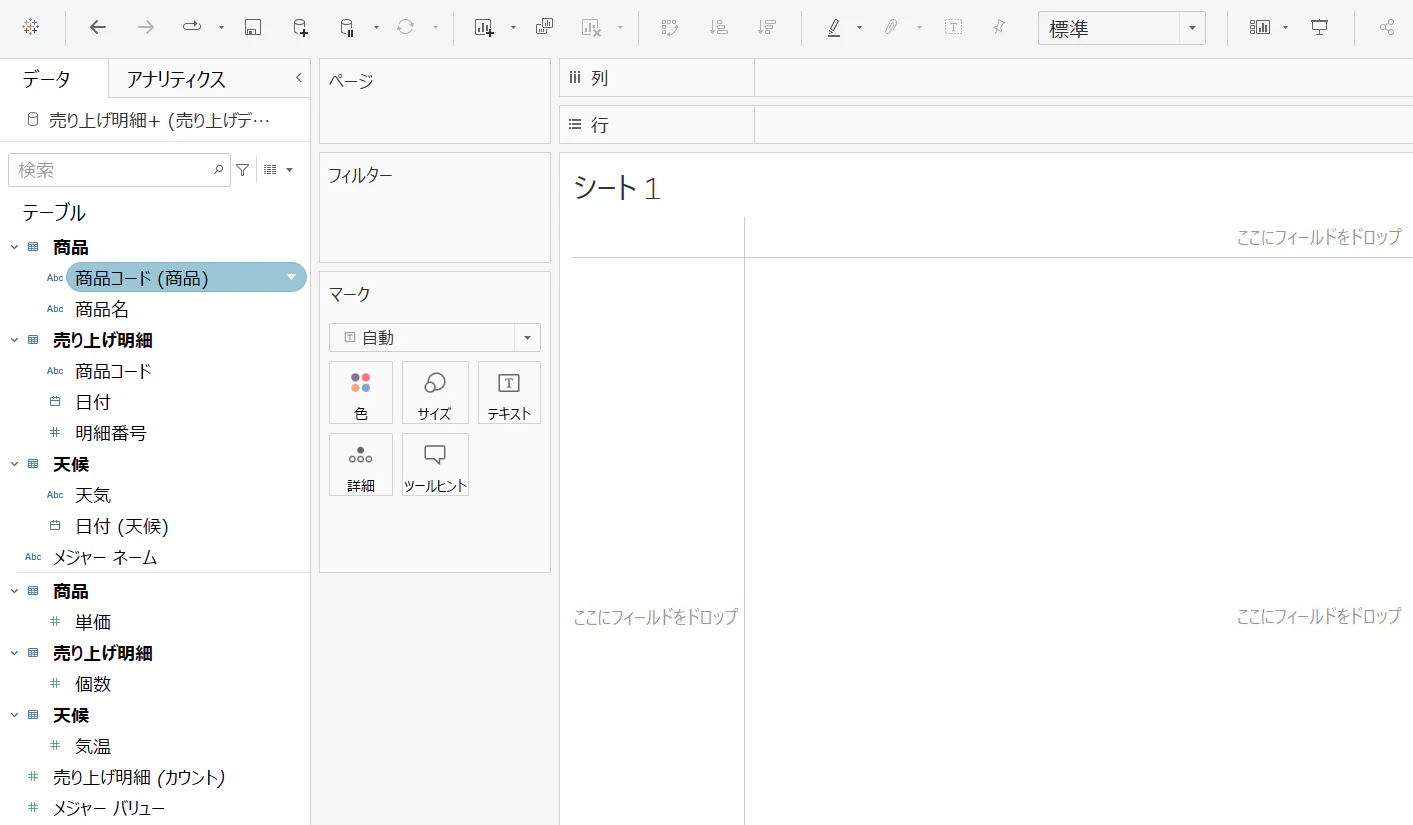The width and height of the screenshot is (1413, 825).
Task: Click the redo forward arrow
Action: coord(146,28)
